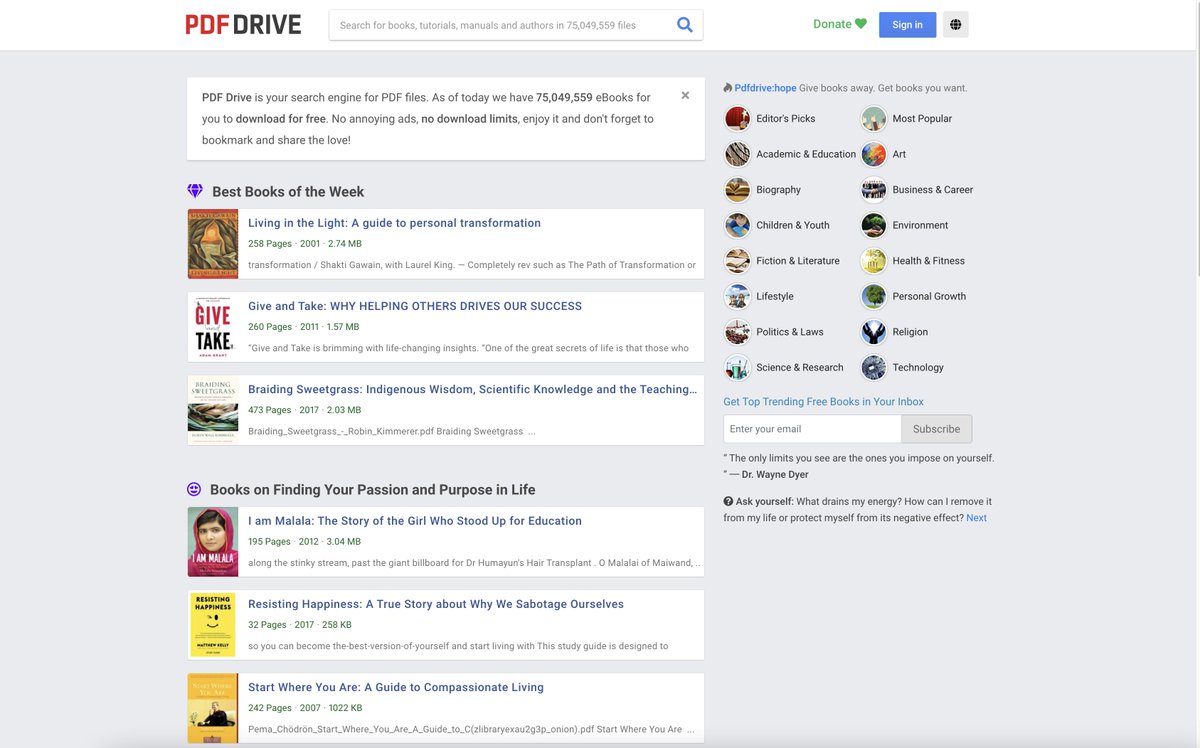Click Give and Take cover thumbnail
The height and width of the screenshot is (748, 1200).
pyautogui.click(x=213, y=327)
